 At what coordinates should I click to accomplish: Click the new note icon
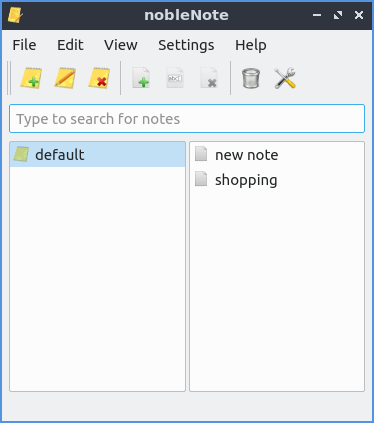click(141, 78)
